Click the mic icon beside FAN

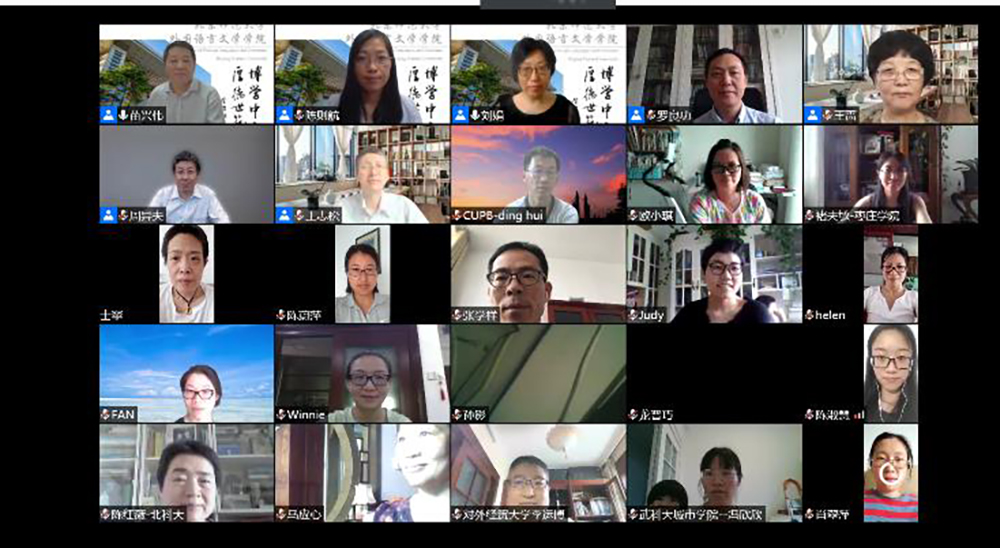[x=105, y=414]
